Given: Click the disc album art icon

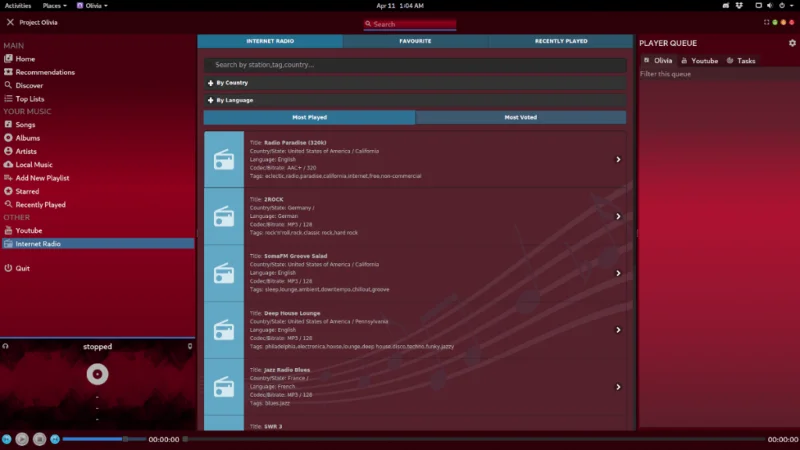Looking at the screenshot, I should click(x=97, y=374).
